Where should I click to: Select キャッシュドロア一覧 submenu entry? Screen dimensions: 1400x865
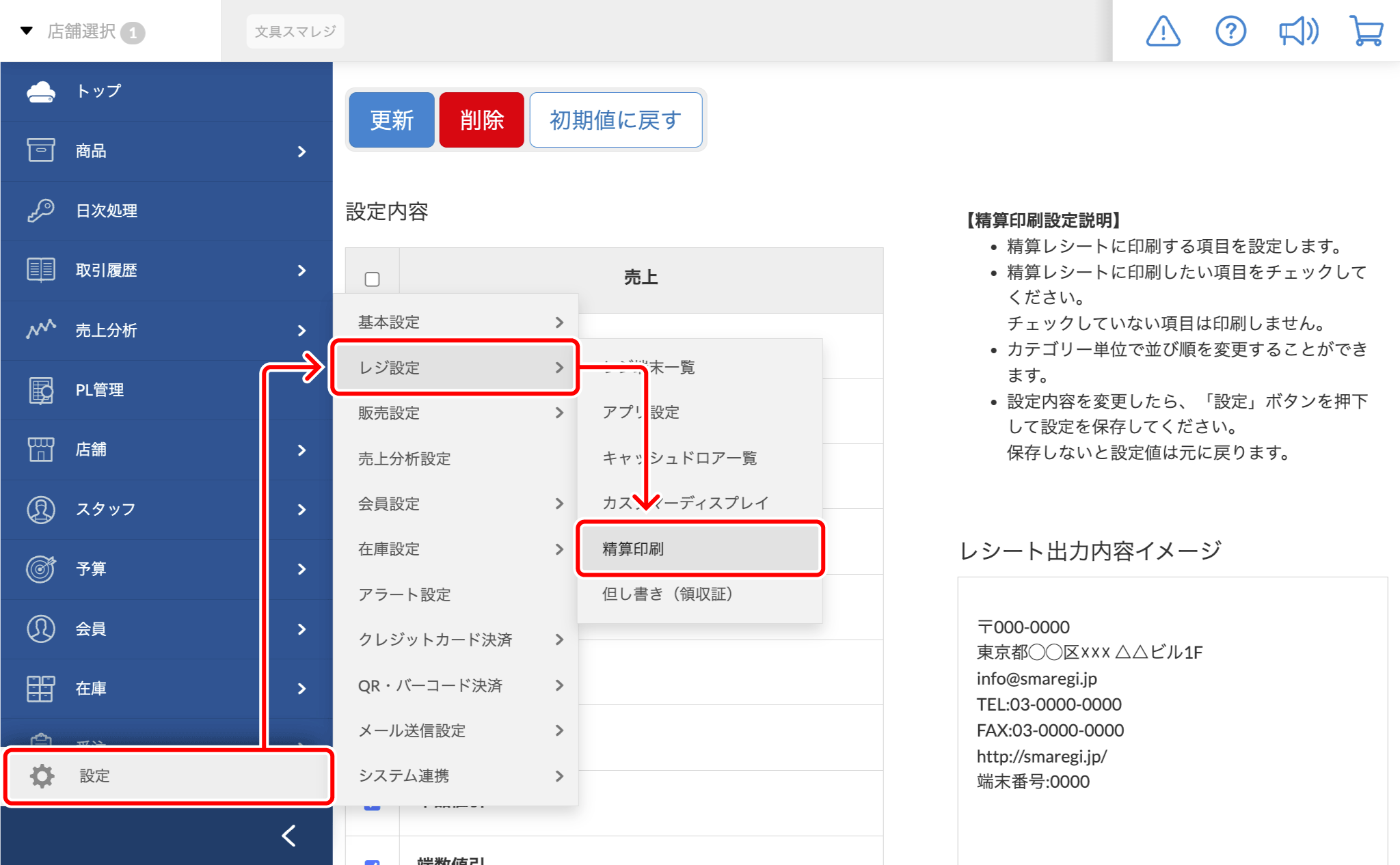point(700,458)
